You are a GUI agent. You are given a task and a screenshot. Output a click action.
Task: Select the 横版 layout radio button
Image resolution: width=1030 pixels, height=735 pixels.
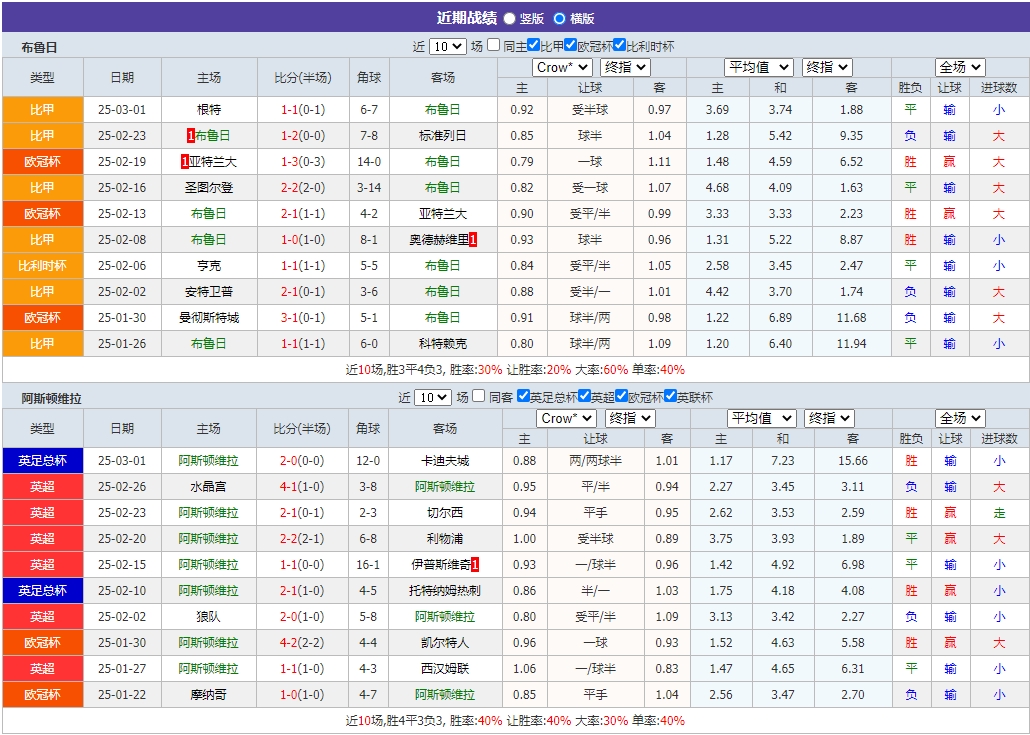pos(559,16)
